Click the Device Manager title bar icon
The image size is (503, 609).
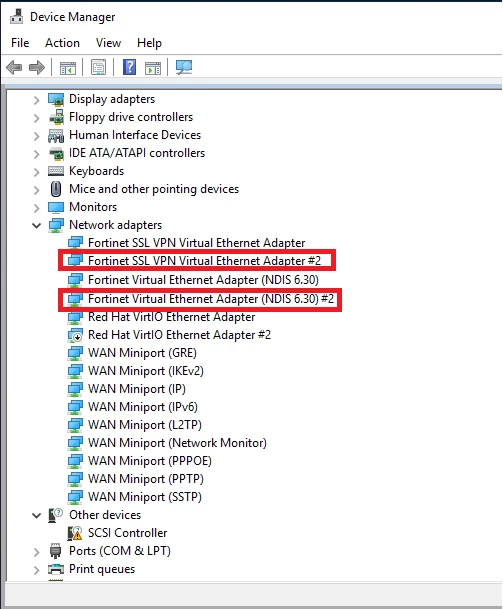click(x=16, y=16)
